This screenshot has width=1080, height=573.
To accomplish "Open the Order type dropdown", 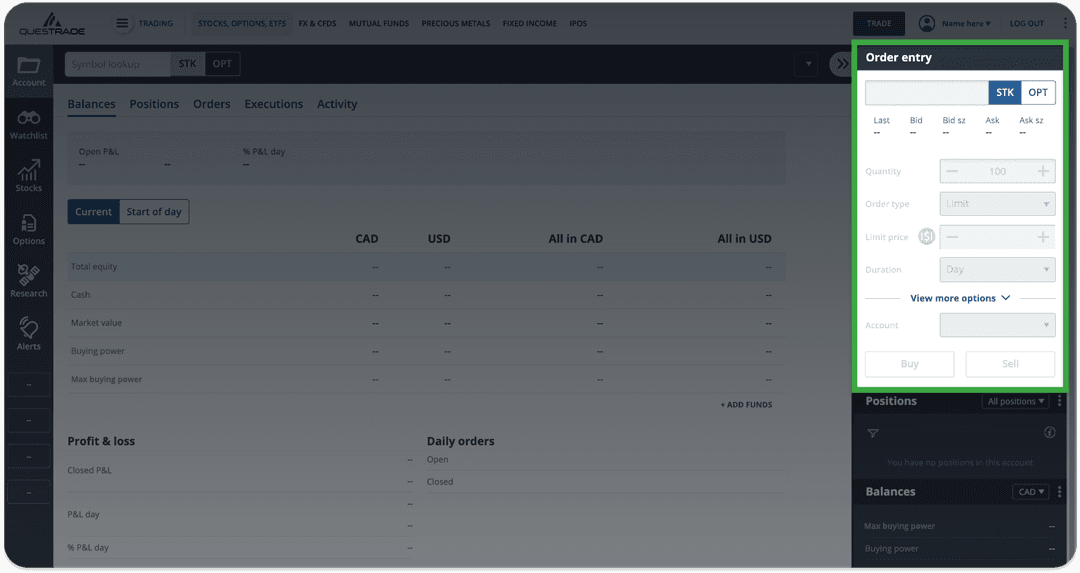I will (x=997, y=204).
